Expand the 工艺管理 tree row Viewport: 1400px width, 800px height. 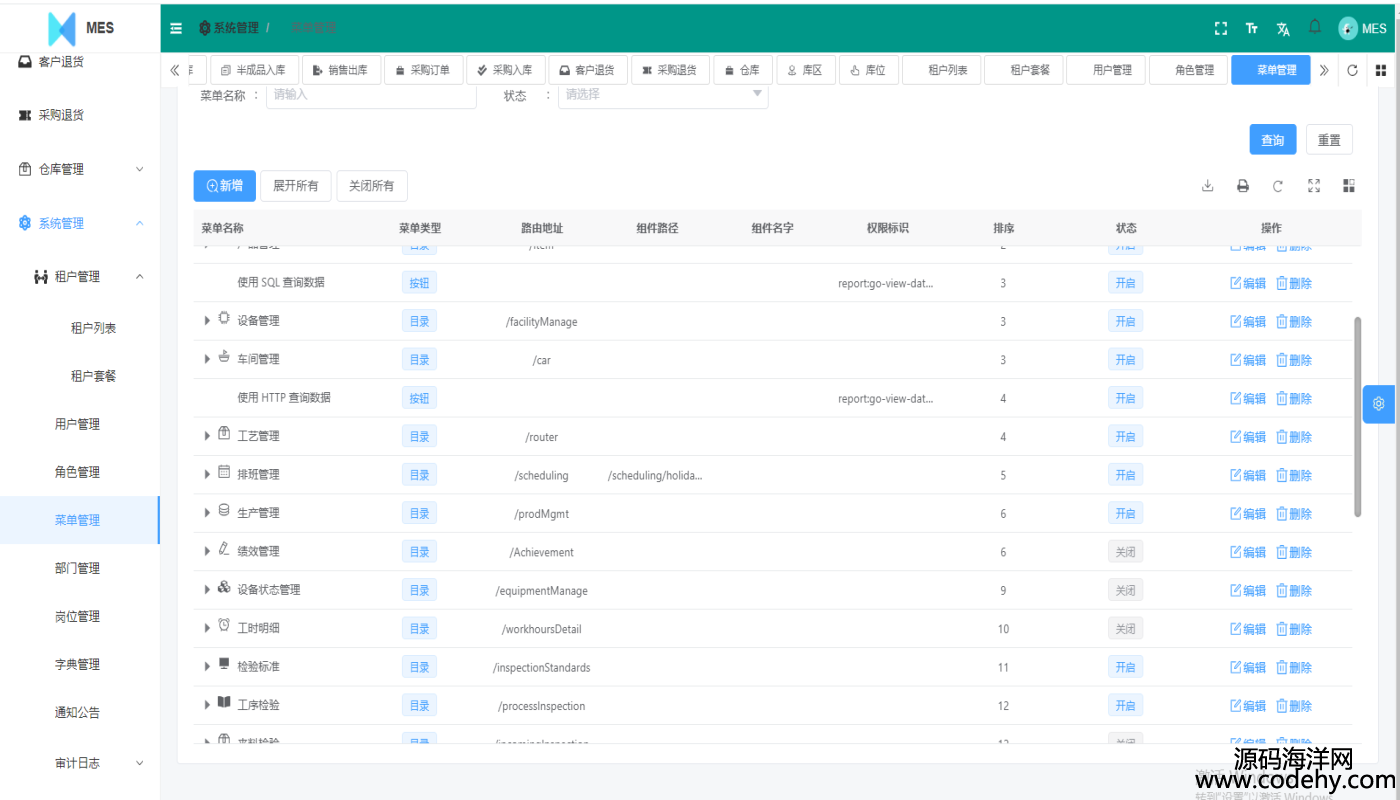[207, 436]
